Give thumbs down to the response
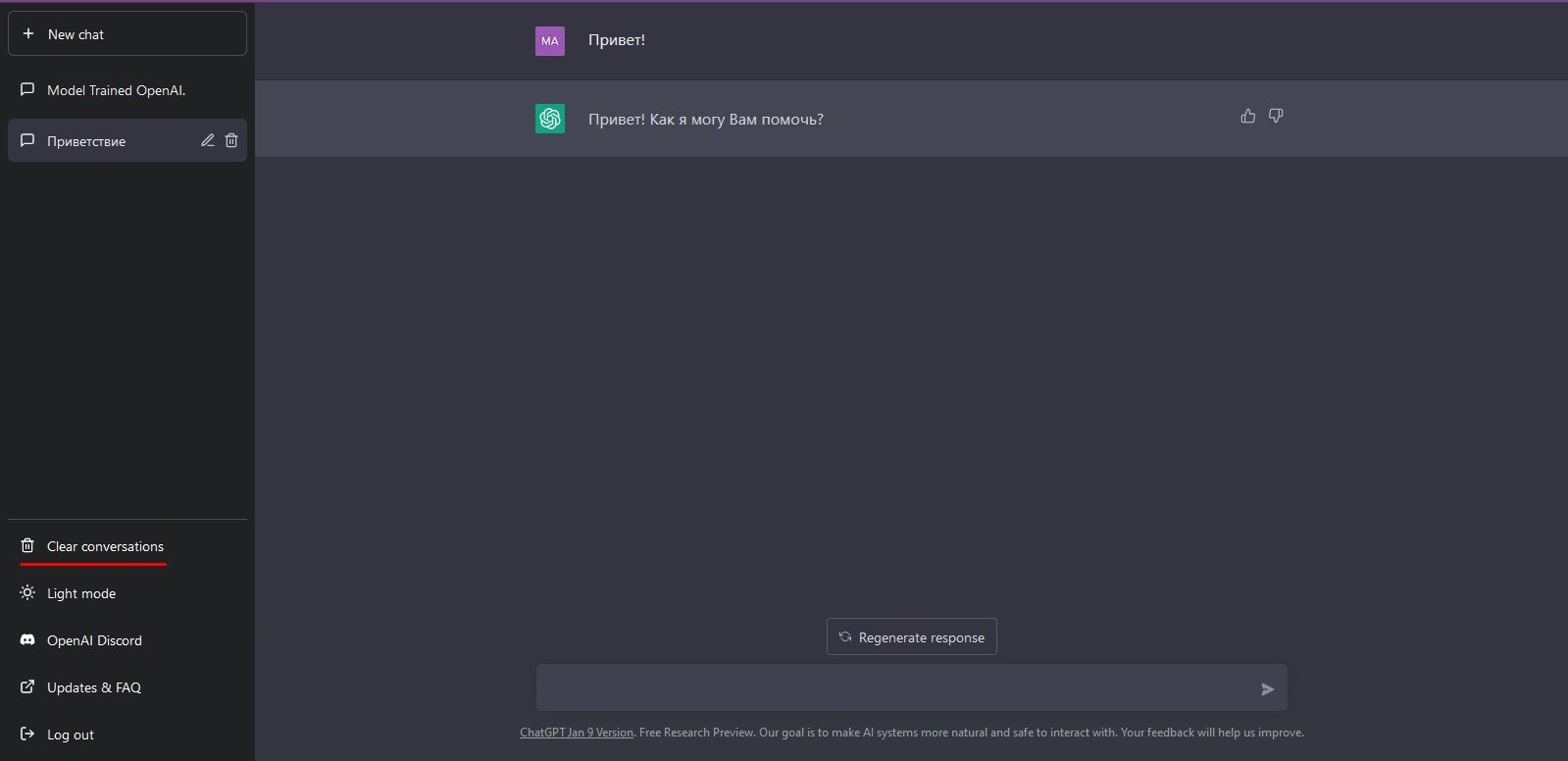This screenshot has width=1568, height=761. tap(1276, 116)
